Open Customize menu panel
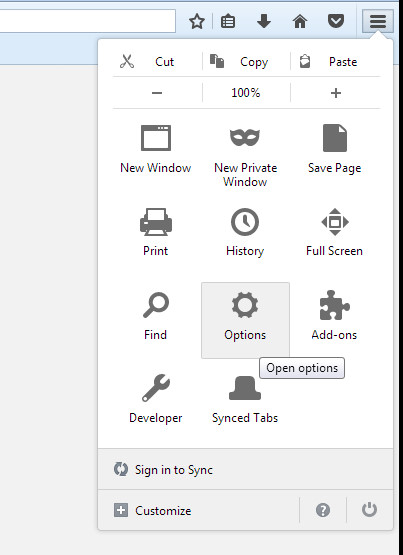The height and width of the screenshot is (555, 403). pos(199,510)
